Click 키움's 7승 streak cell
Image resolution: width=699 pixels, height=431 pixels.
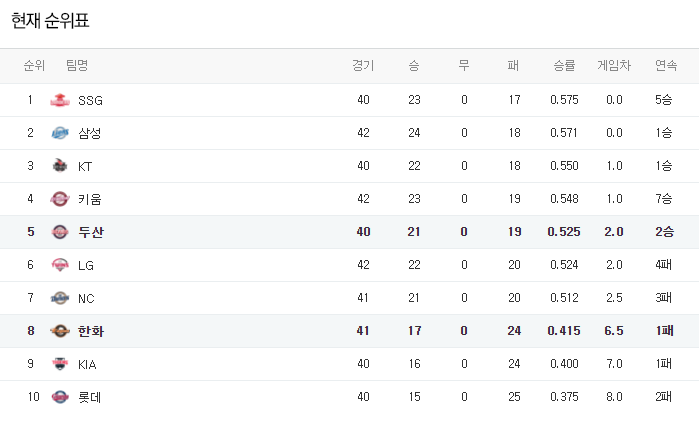(665, 199)
